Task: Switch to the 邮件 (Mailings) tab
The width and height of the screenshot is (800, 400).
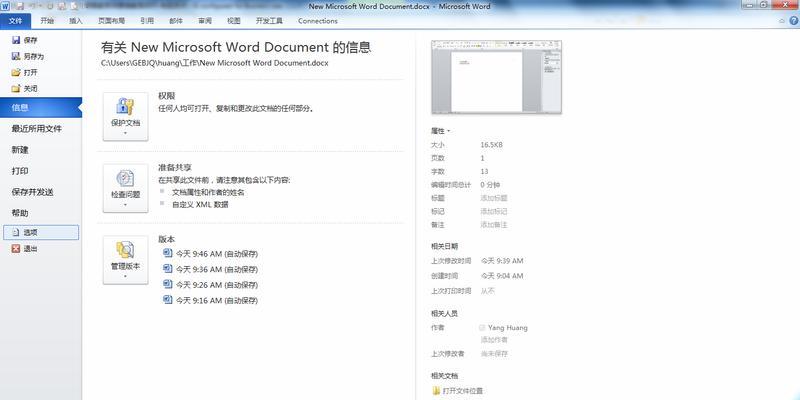Action: point(176,21)
